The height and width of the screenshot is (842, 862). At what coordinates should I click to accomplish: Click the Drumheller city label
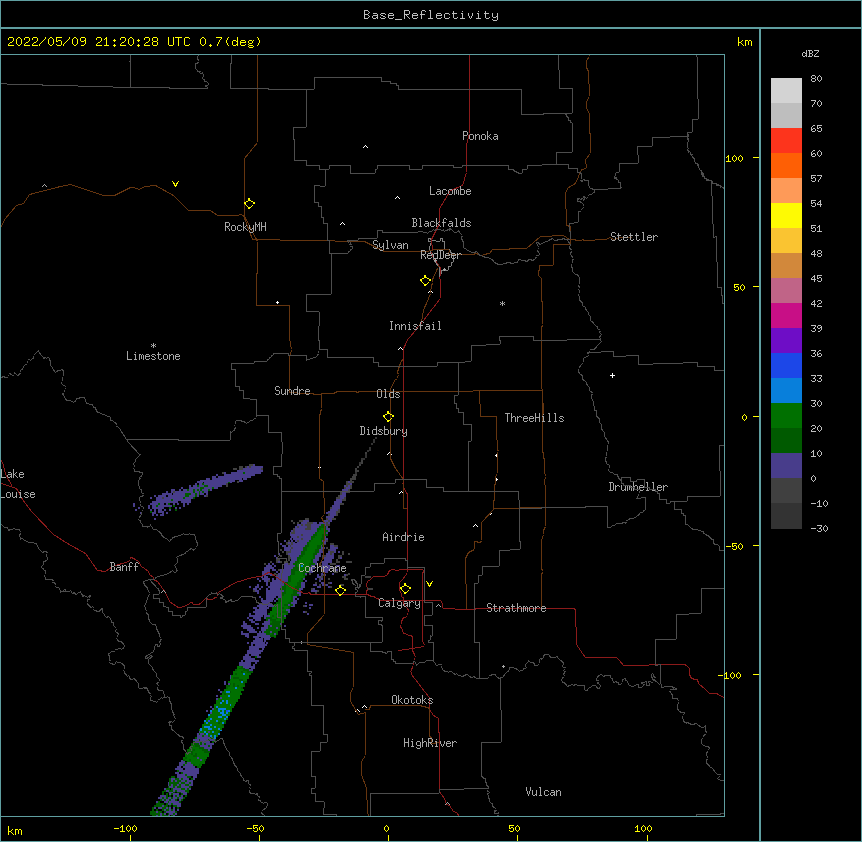click(x=638, y=487)
